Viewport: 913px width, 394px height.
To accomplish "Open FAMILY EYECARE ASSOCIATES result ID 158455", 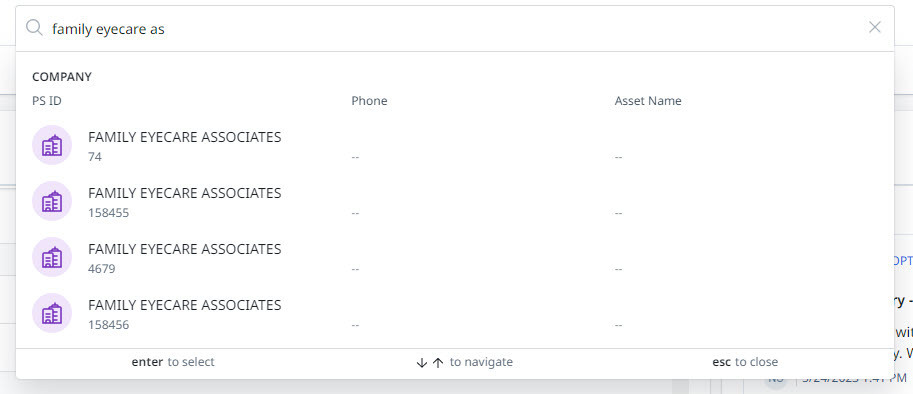I will (x=455, y=201).
